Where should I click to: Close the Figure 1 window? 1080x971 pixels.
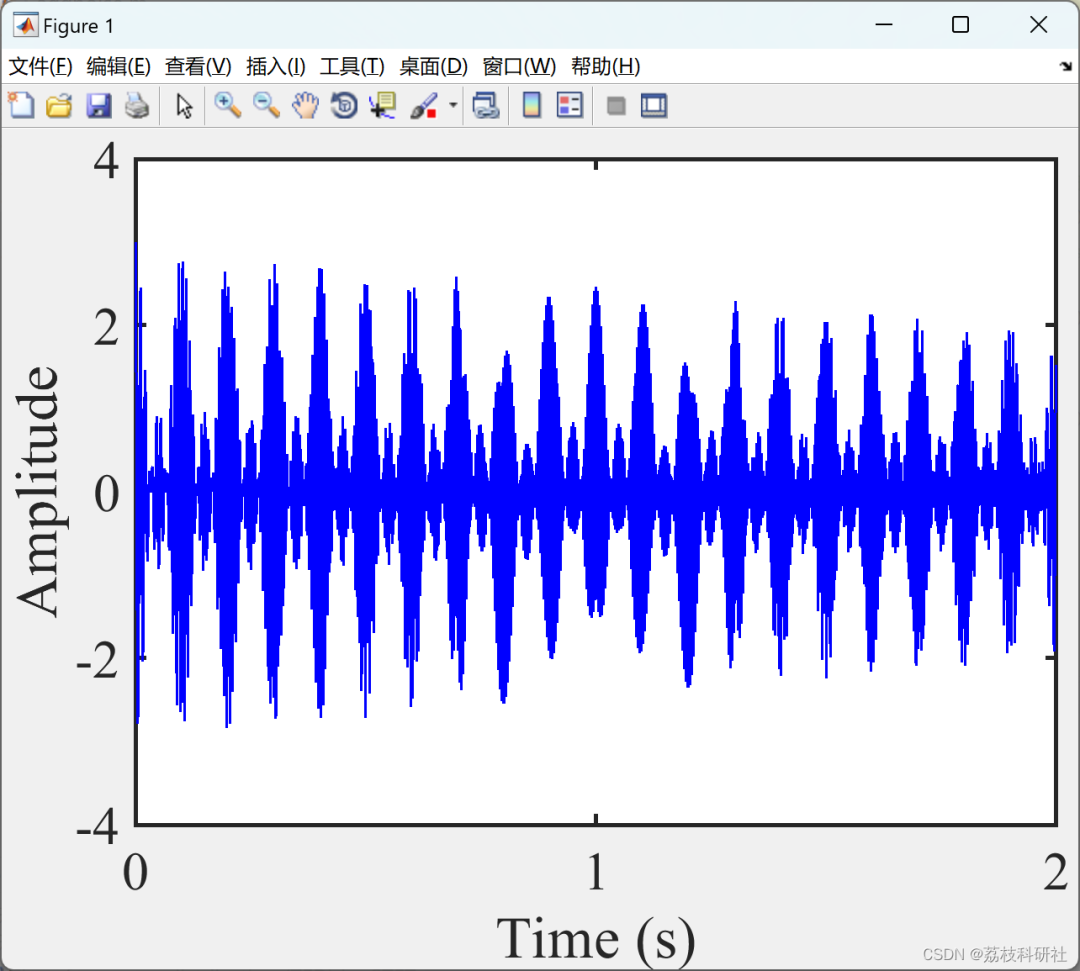pos(1038,25)
